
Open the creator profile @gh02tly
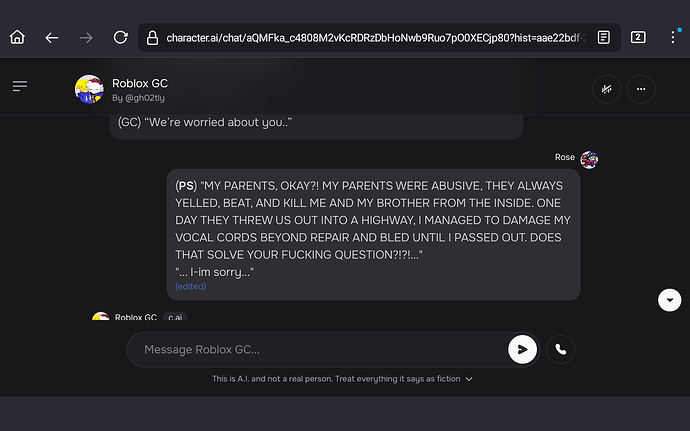(x=138, y=98)
